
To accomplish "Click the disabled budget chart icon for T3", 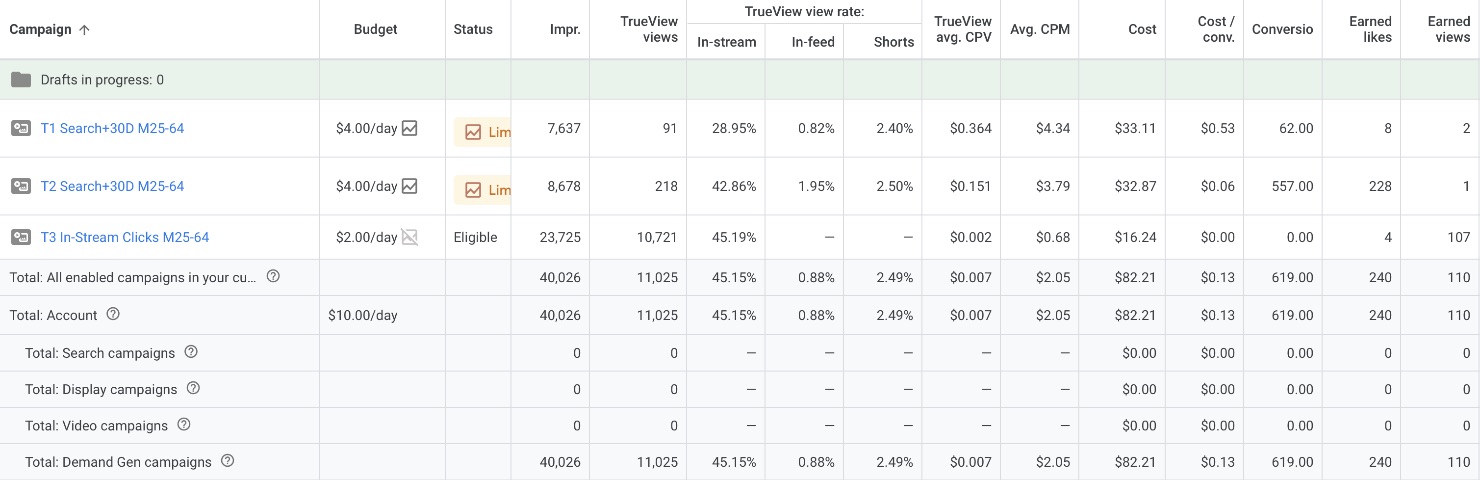I will (409, 237).
